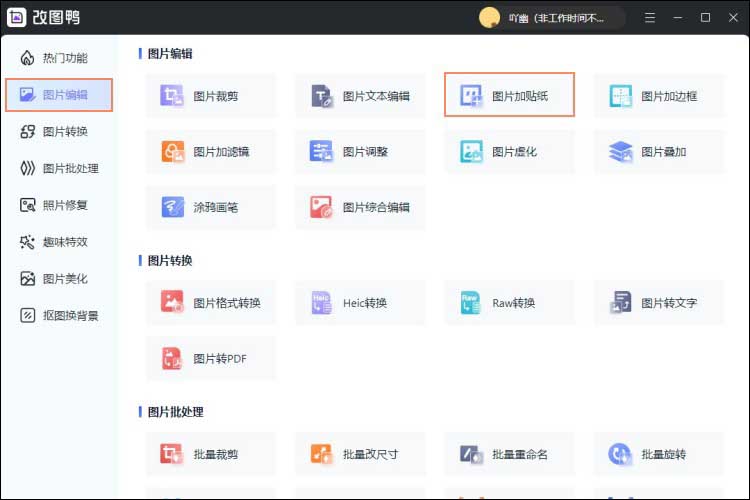This screenshot has width=750, height=500.
Task: Click the 图片虚化 label
Action: click(515, 152)
